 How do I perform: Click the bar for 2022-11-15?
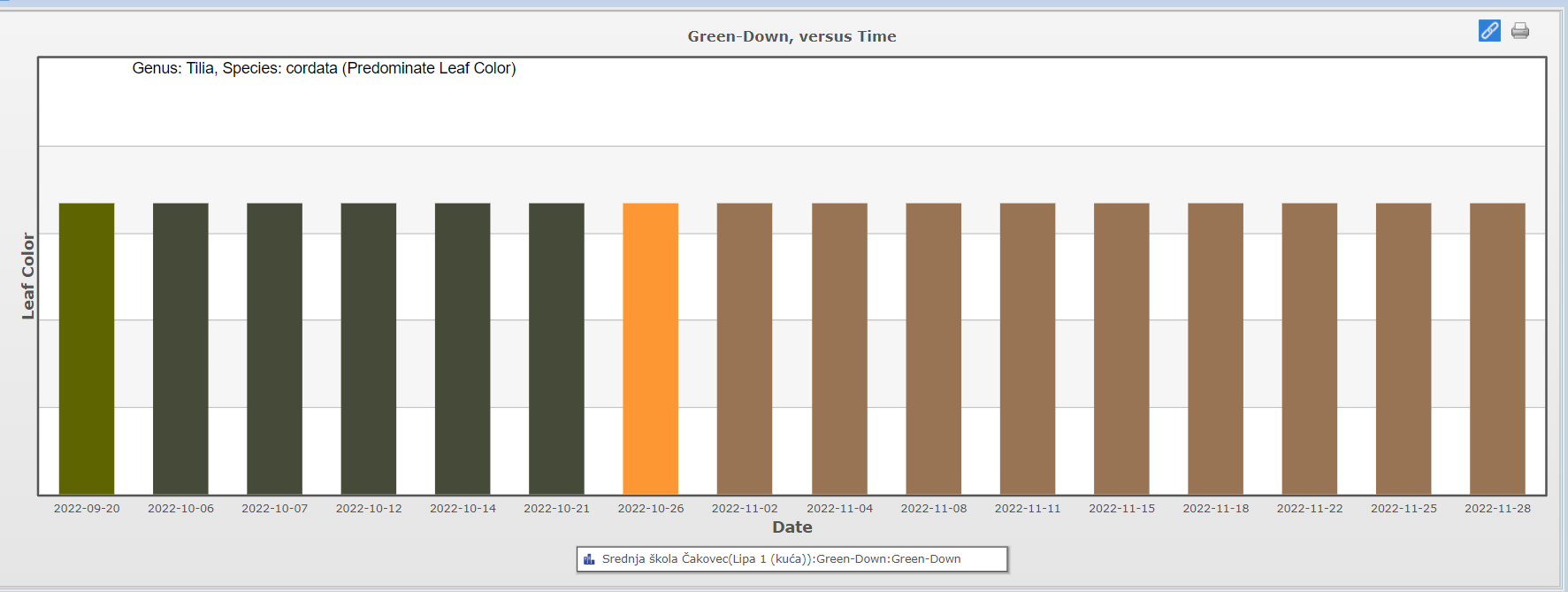(1121, 349)
